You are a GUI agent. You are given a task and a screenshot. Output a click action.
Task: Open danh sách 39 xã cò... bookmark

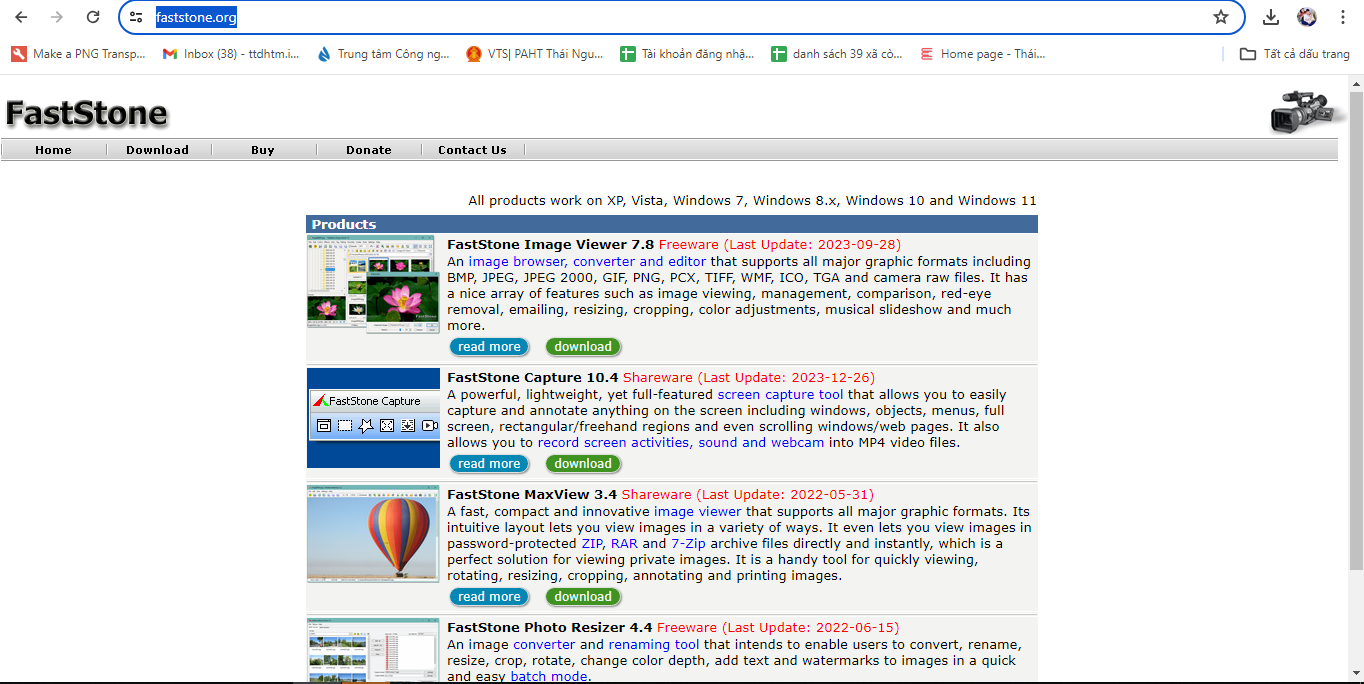pos(838,54)
